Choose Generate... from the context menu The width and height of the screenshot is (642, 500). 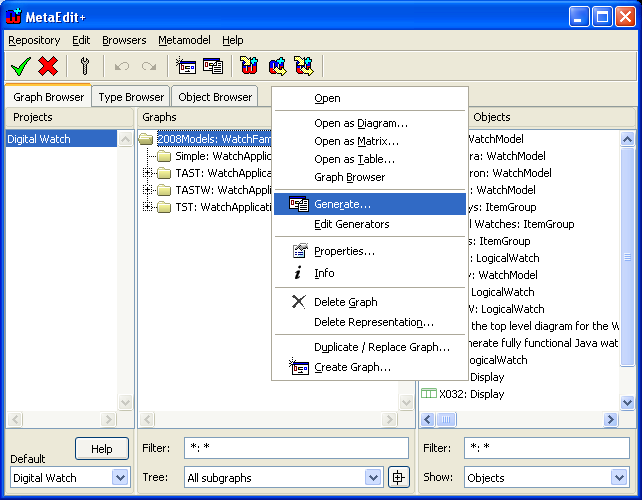pos(342,204)
